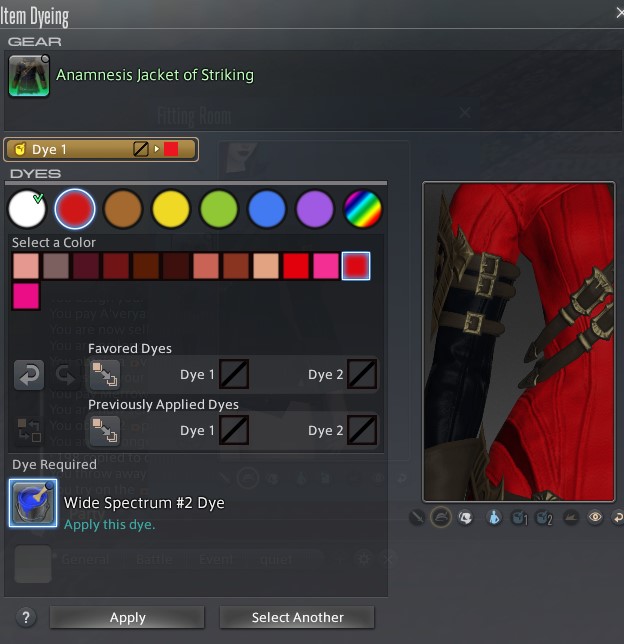Select the brown dye category
Screen dimensions: 624x644
pos(123,209)
